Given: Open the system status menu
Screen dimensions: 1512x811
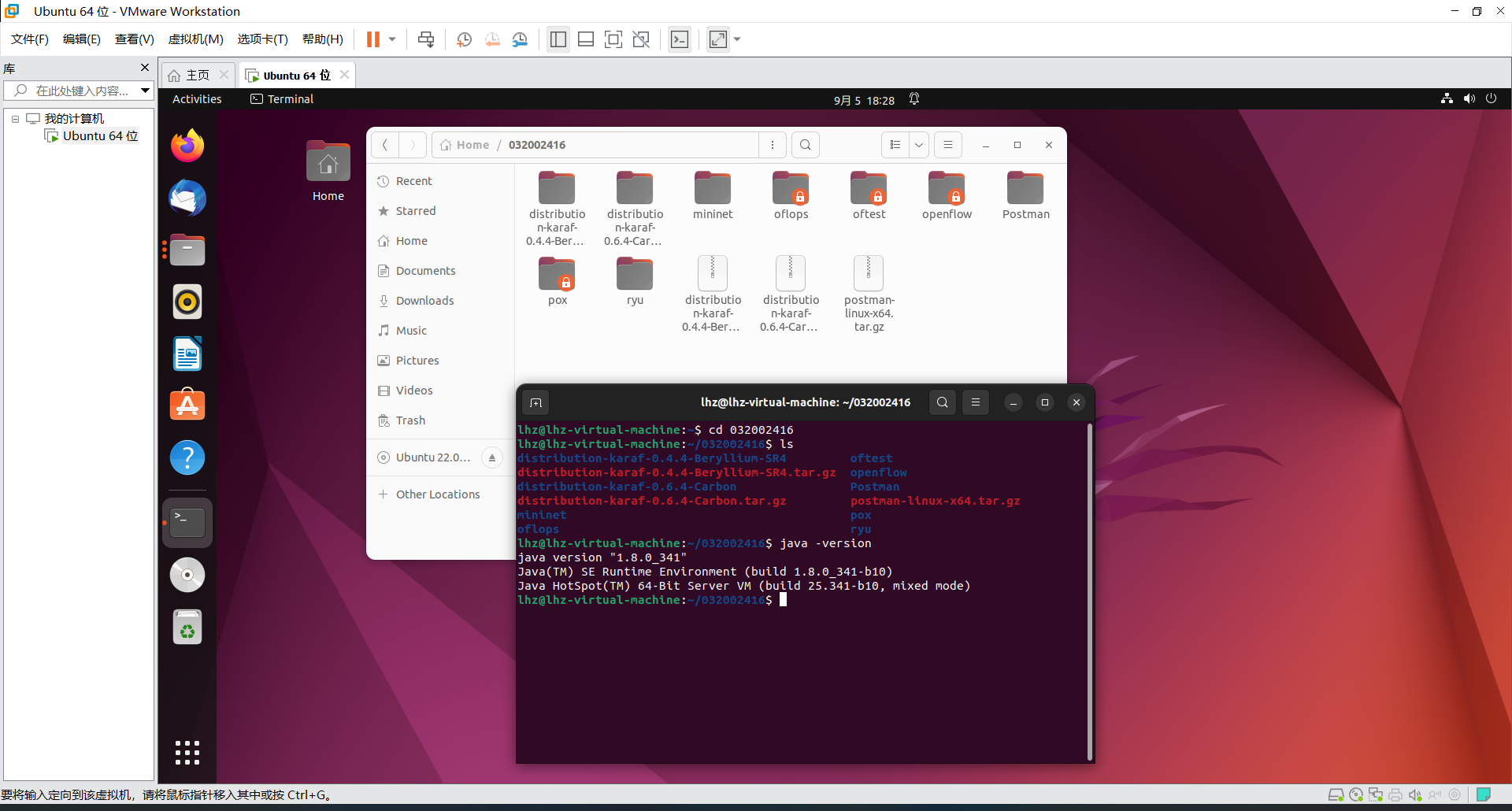Looking at the screenshot, I should [1469, 99].
